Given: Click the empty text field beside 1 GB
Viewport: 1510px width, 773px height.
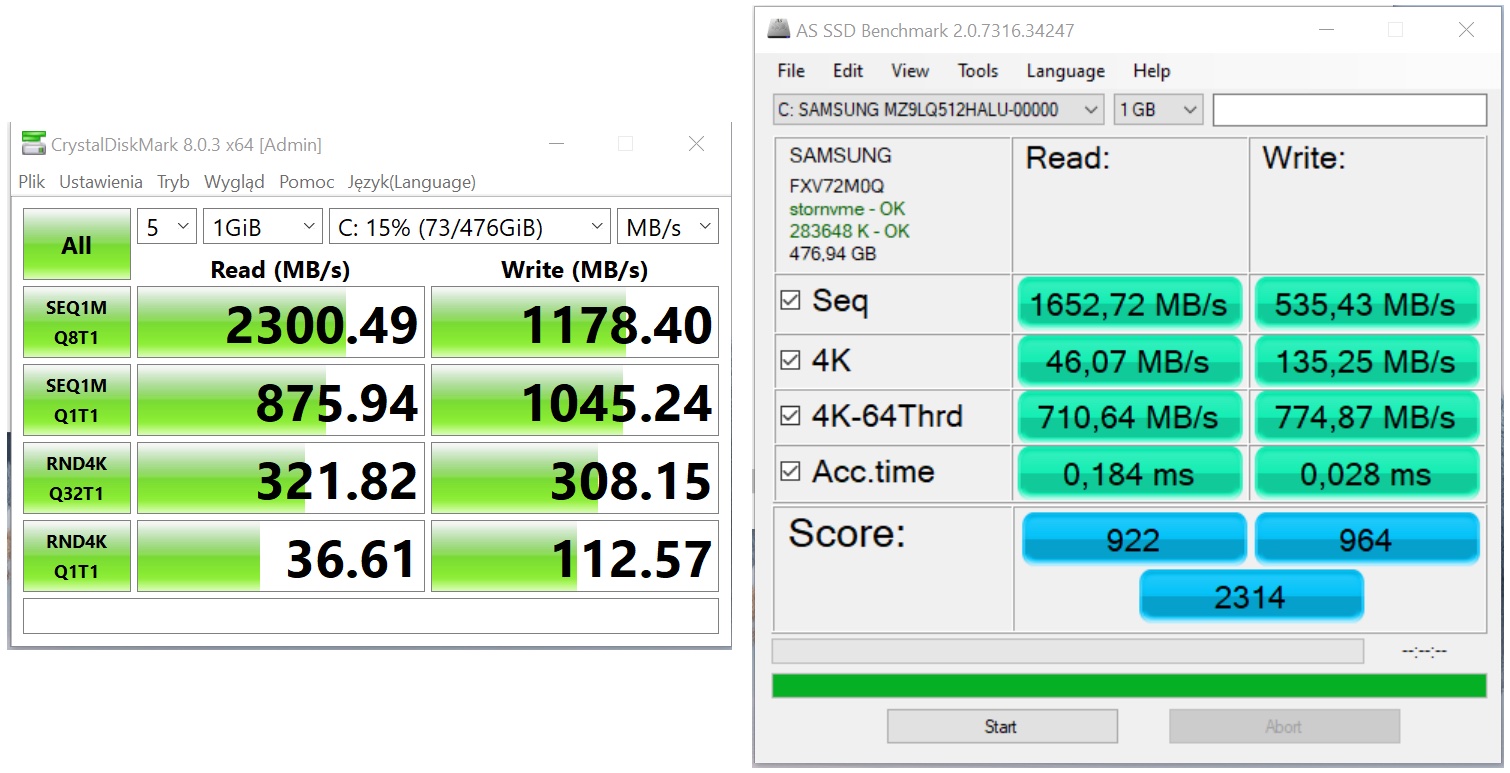Looking at the screenshot, I should tap(1349, 110).
